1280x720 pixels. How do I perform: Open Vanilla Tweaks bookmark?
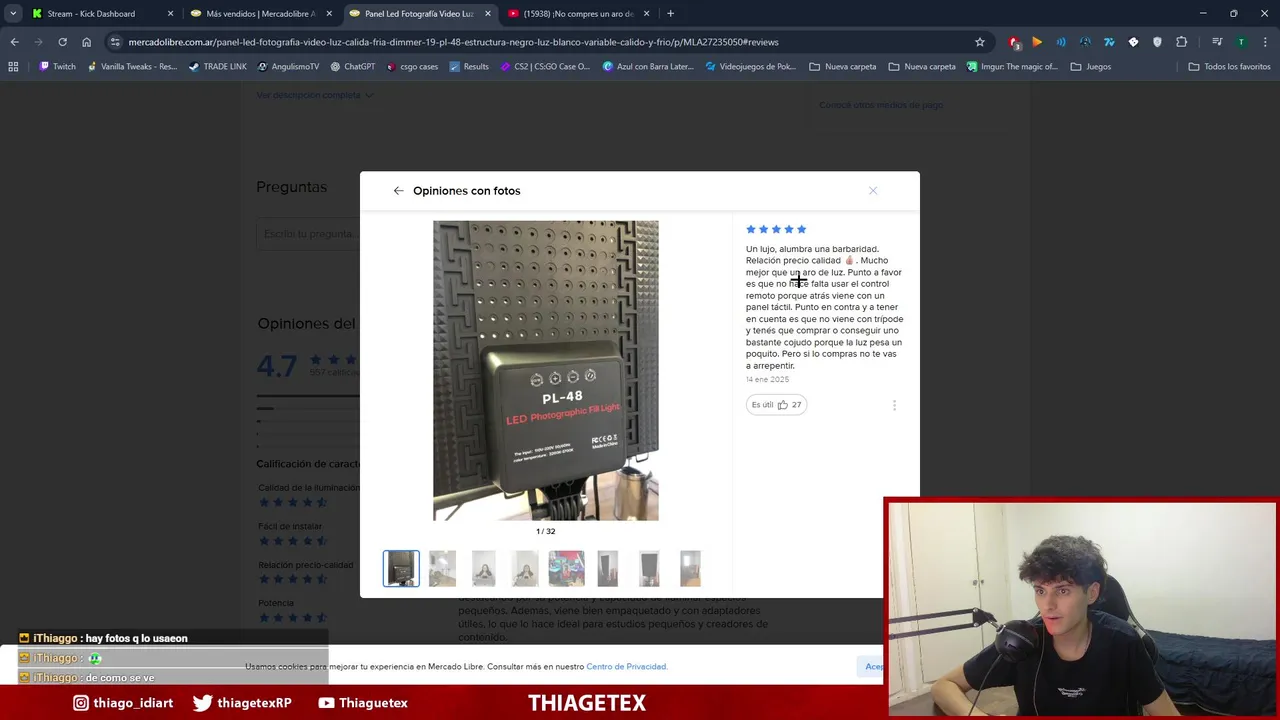[132, 67]
